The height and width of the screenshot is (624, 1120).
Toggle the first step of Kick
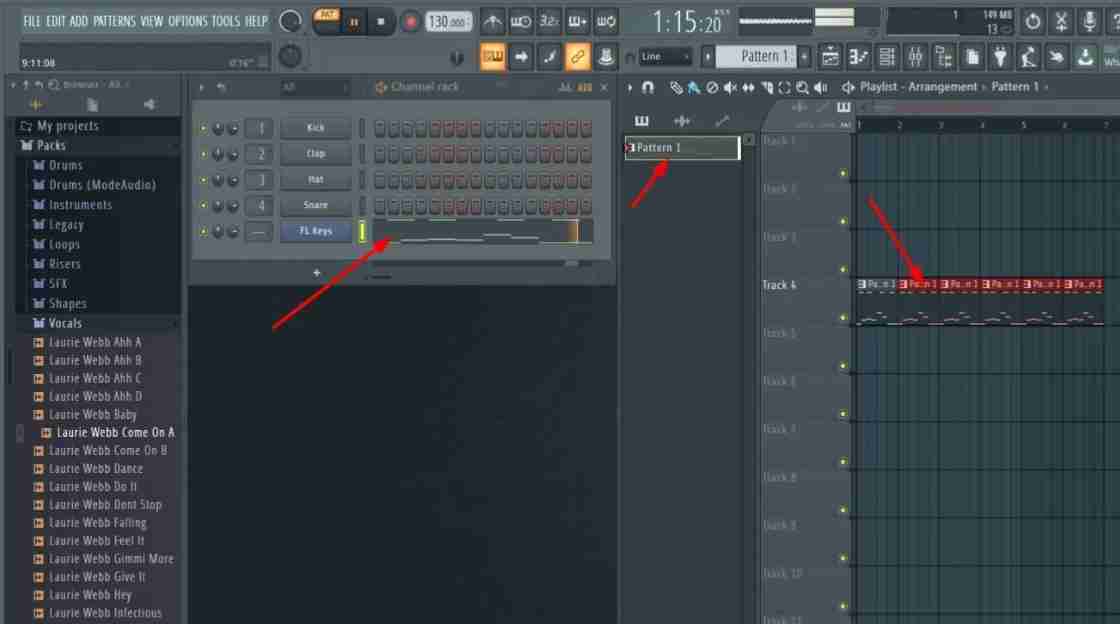380,129
